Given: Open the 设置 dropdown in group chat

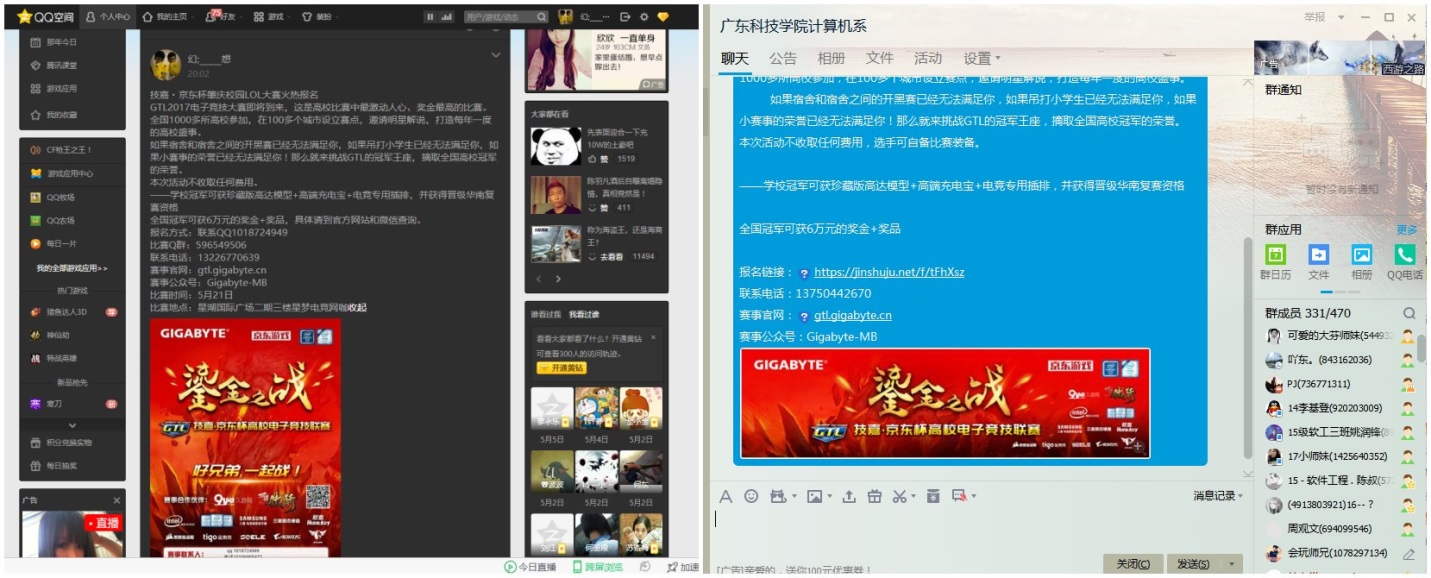Looking at the screenshot, I should click(982, 58).
